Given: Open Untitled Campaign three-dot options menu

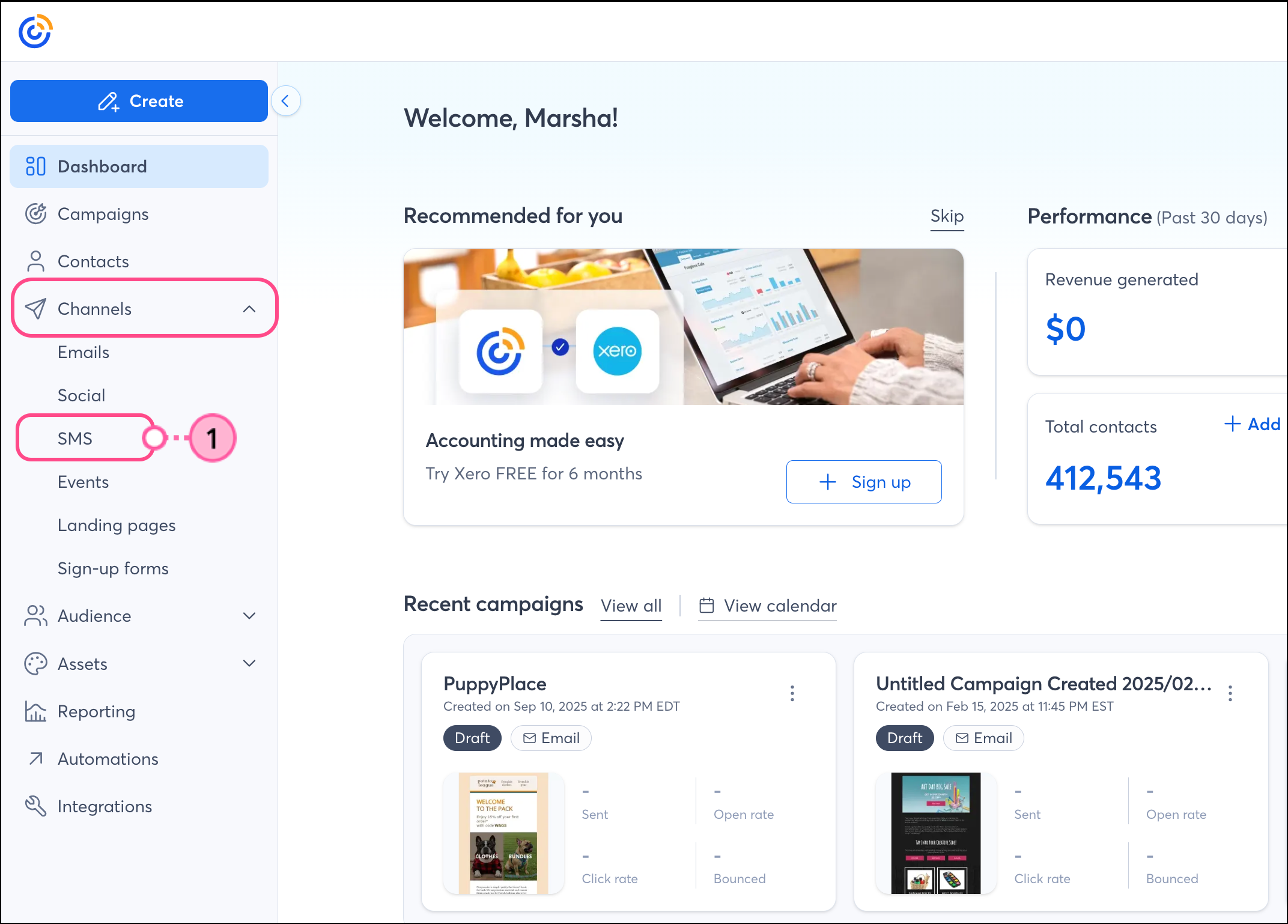Looking at the screenshot, I should [1230, 693].
